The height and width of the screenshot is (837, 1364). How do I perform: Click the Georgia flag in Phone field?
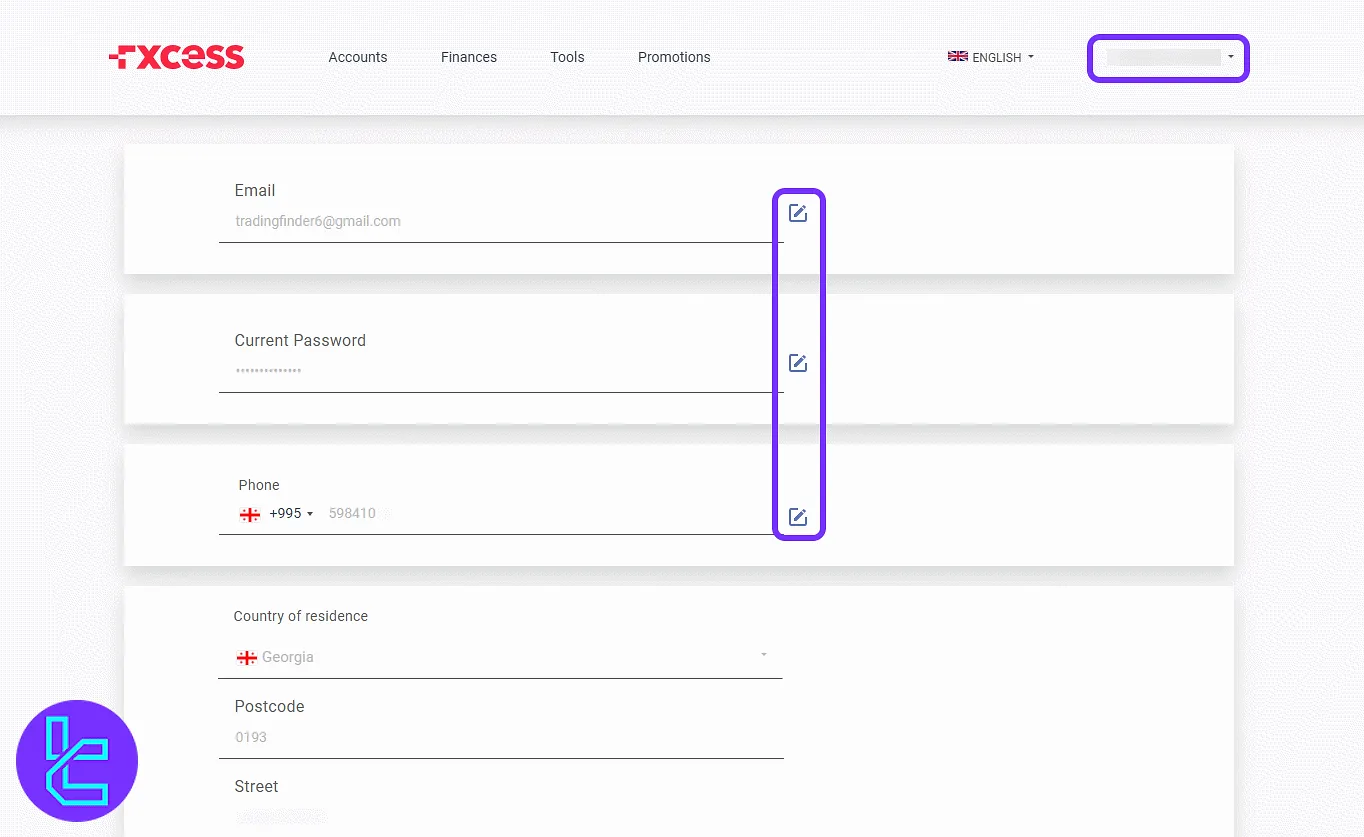(x=249, y=514)
